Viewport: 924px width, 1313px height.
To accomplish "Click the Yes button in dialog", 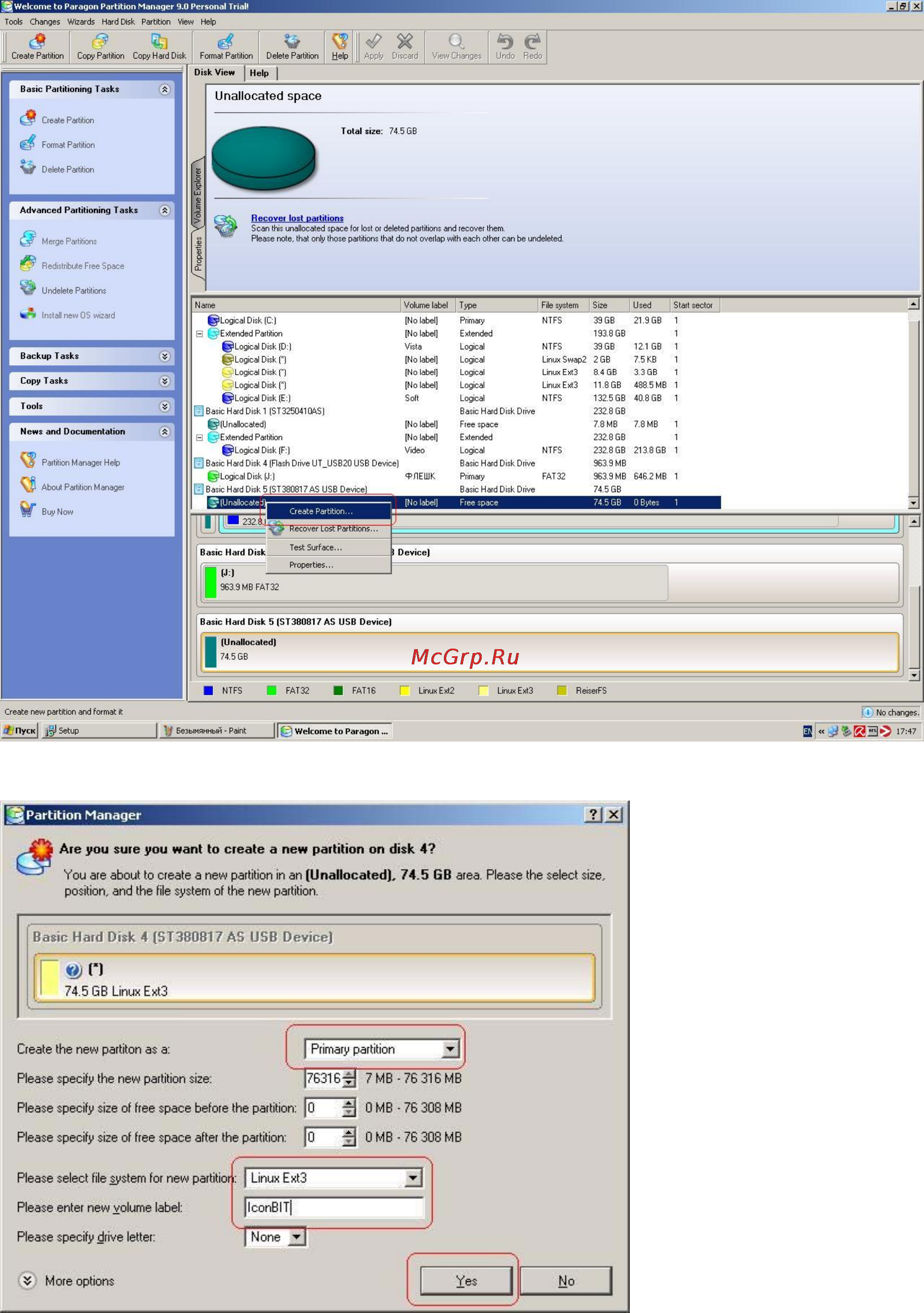I will click(466, 1281).
